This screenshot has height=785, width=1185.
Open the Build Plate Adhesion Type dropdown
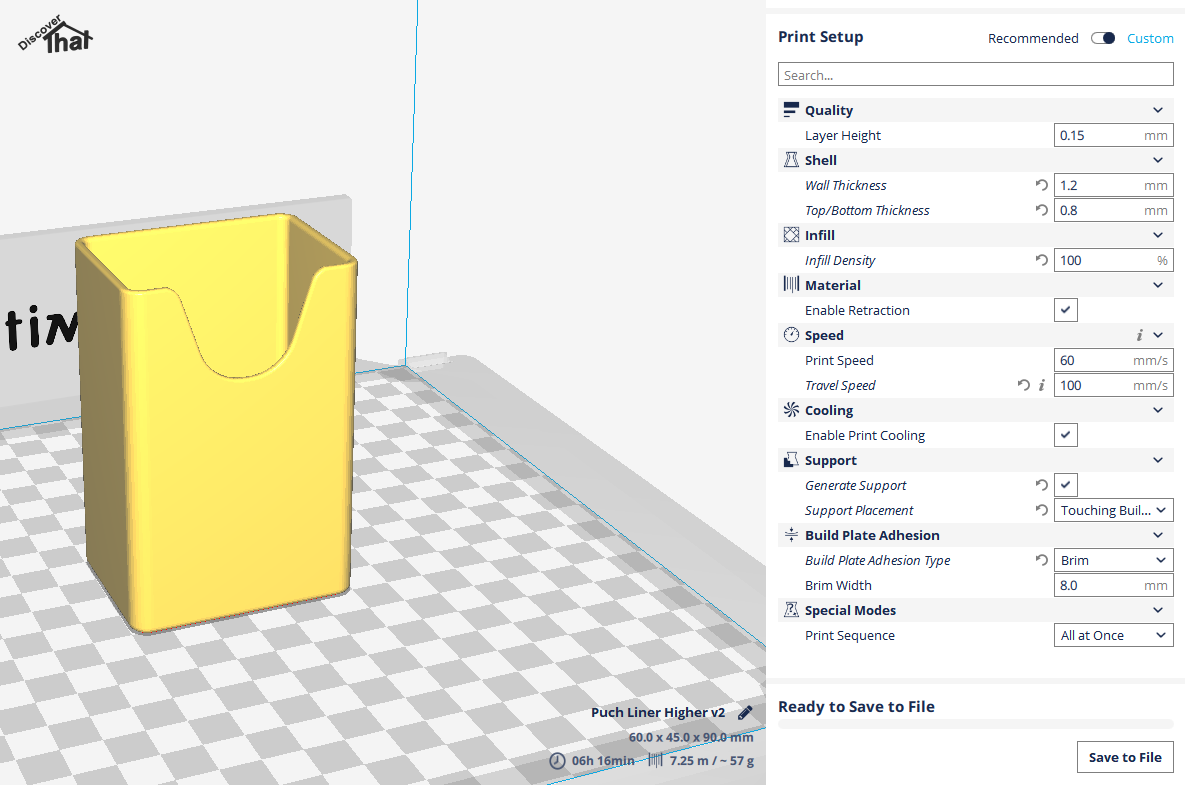tap(1113, 560)
